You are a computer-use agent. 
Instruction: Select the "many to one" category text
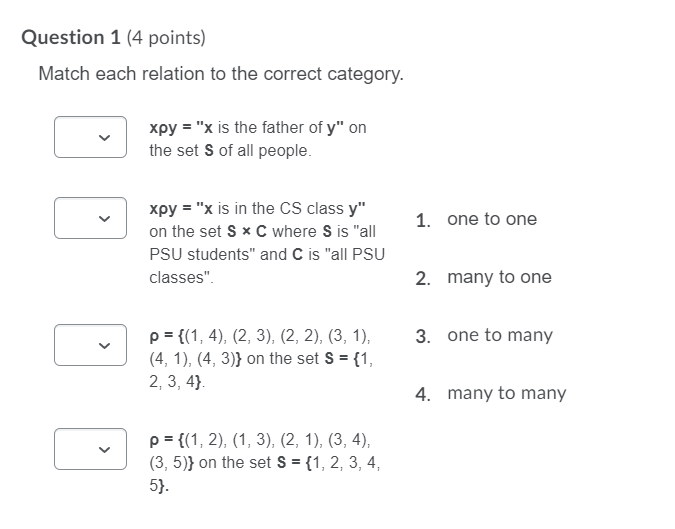[x=499, y=277]
